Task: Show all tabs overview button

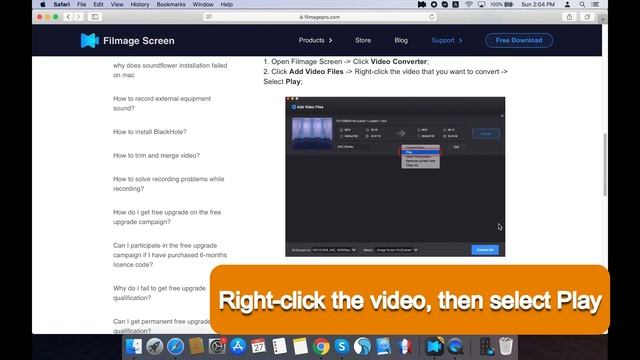Action: (587, 17)
